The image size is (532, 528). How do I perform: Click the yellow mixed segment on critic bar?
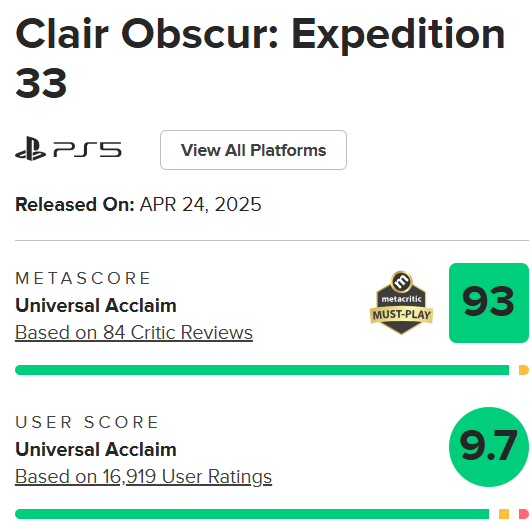[524, 370]
